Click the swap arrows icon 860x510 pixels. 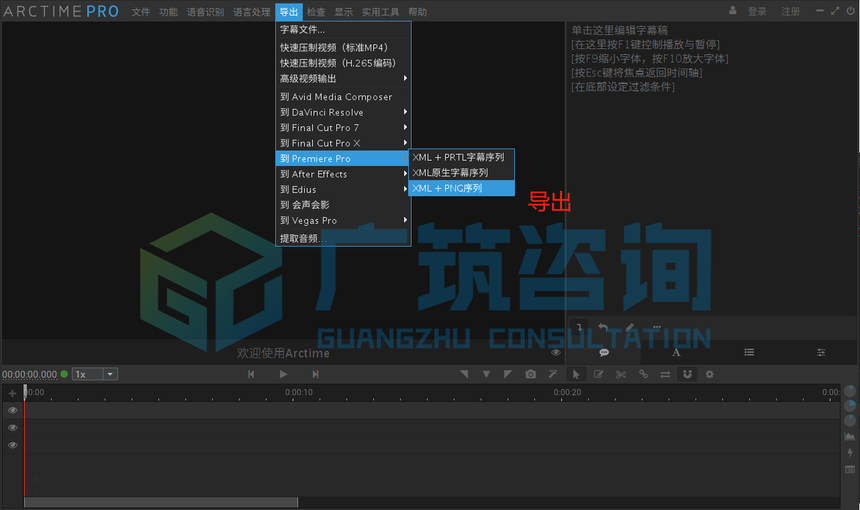[665, 375]
